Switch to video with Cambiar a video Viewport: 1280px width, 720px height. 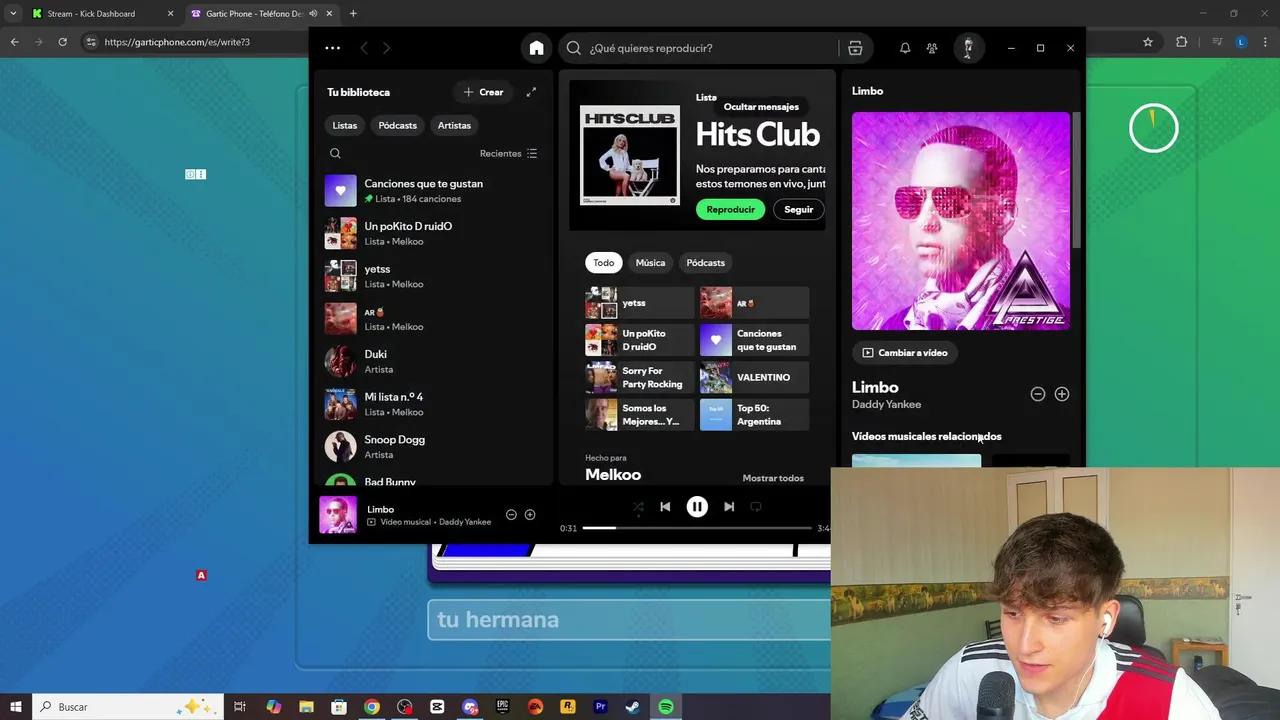905,352
